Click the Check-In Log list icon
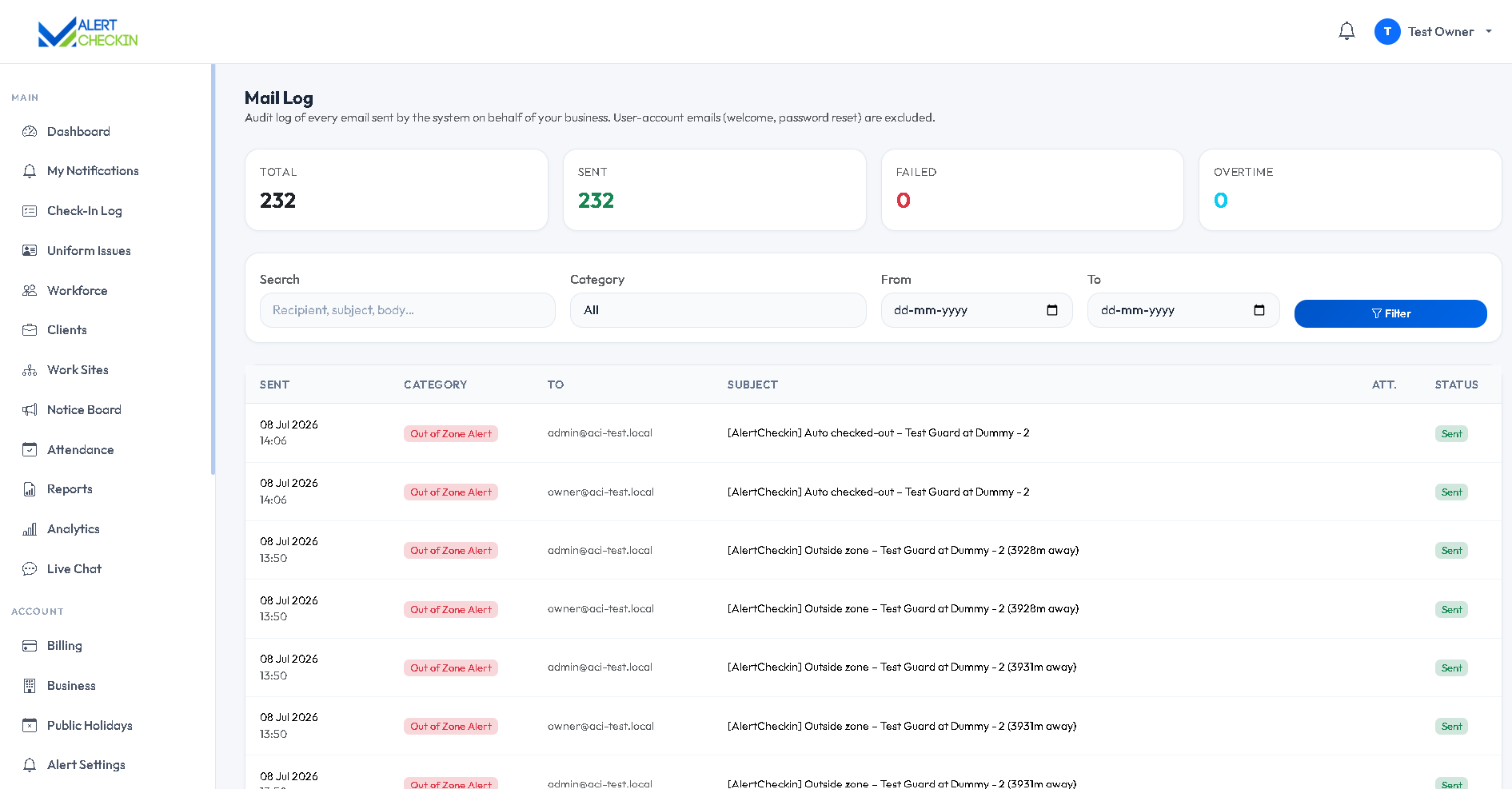Viewport: 1512px width, 789px height. tap(30, 211)
